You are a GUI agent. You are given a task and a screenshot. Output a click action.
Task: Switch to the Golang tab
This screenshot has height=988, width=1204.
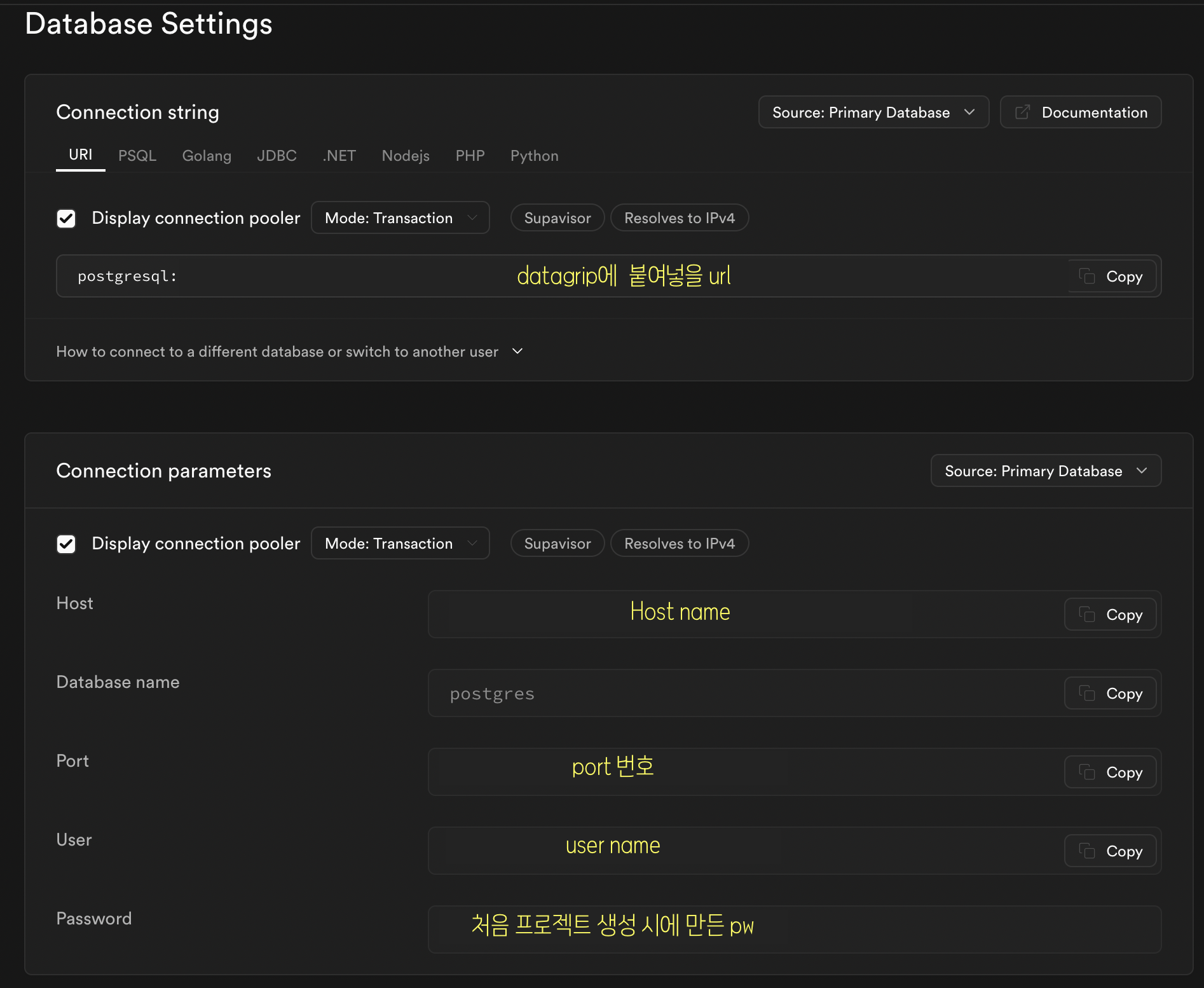(207, 156)
